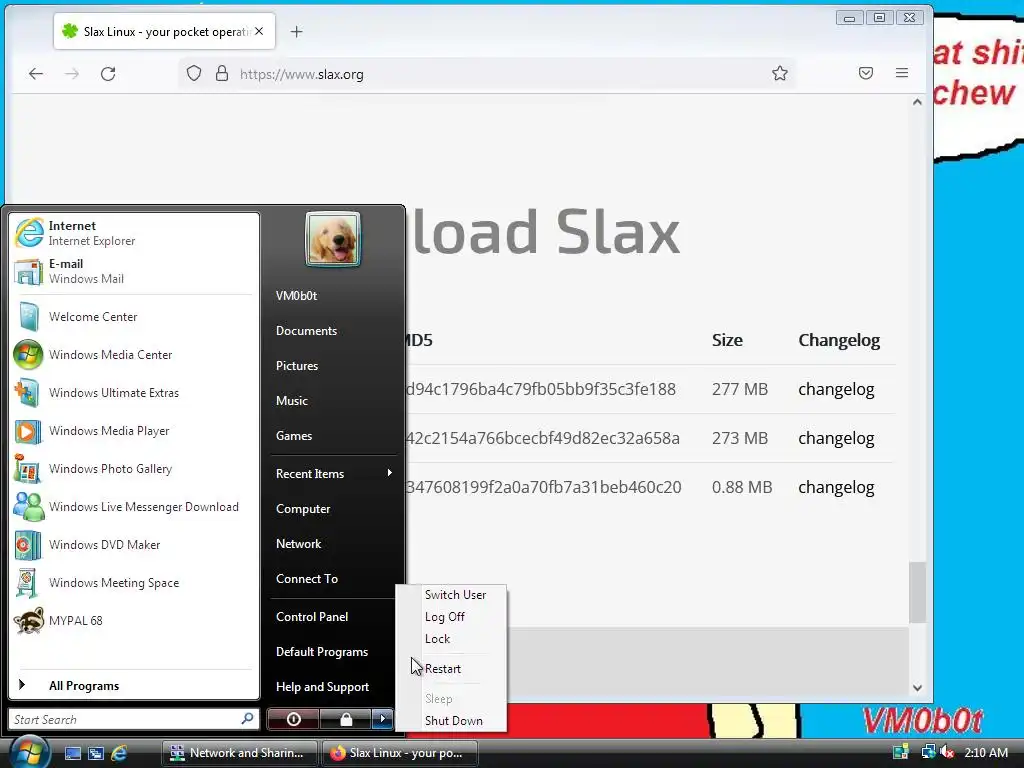Click the power button in Start menu
This screenshot has height=768, width=1024.
[x=293, y=719]
